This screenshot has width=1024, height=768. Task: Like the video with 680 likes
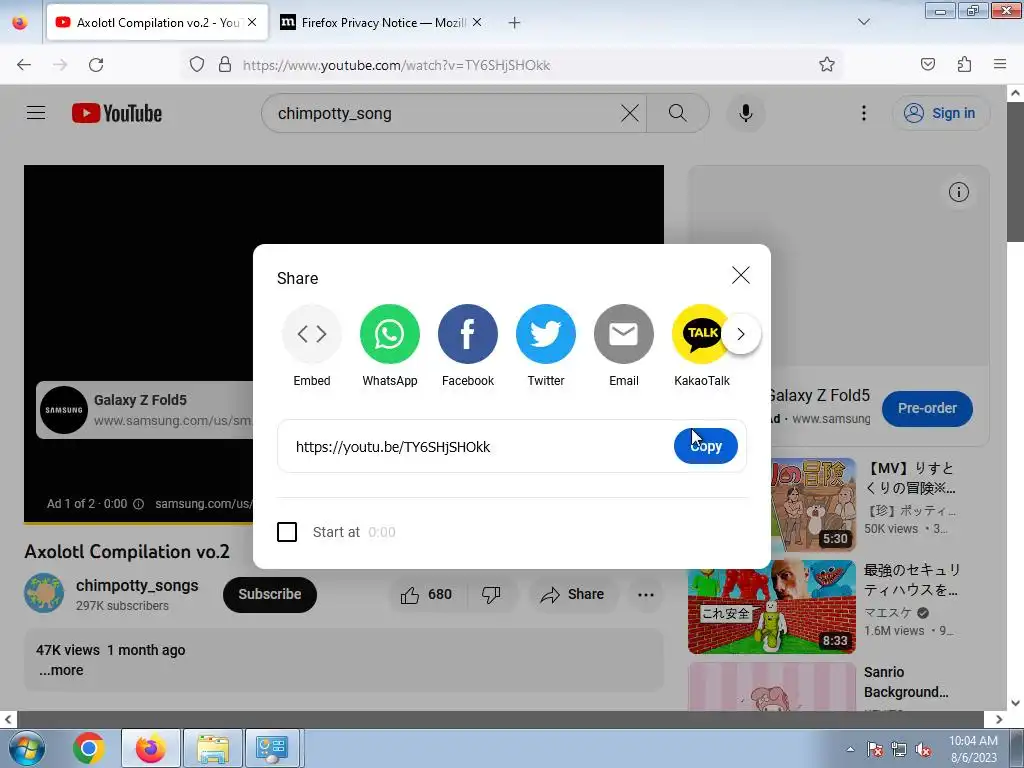pyautogui.click(x=428, y=594)
